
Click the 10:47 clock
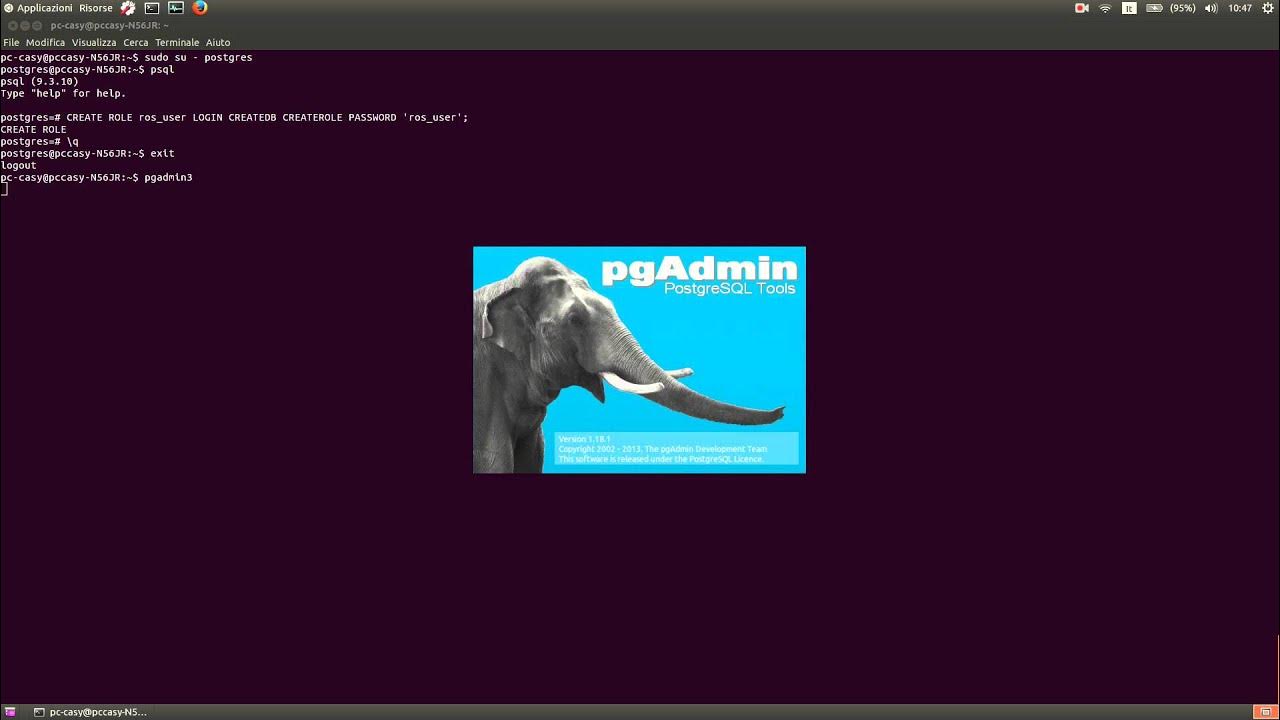pyautogui.click(x=1240, y=8)
